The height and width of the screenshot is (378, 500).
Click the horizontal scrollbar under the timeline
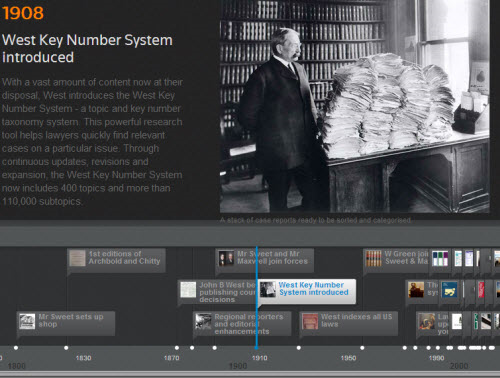pyautogui.click(x=250, y=373)
